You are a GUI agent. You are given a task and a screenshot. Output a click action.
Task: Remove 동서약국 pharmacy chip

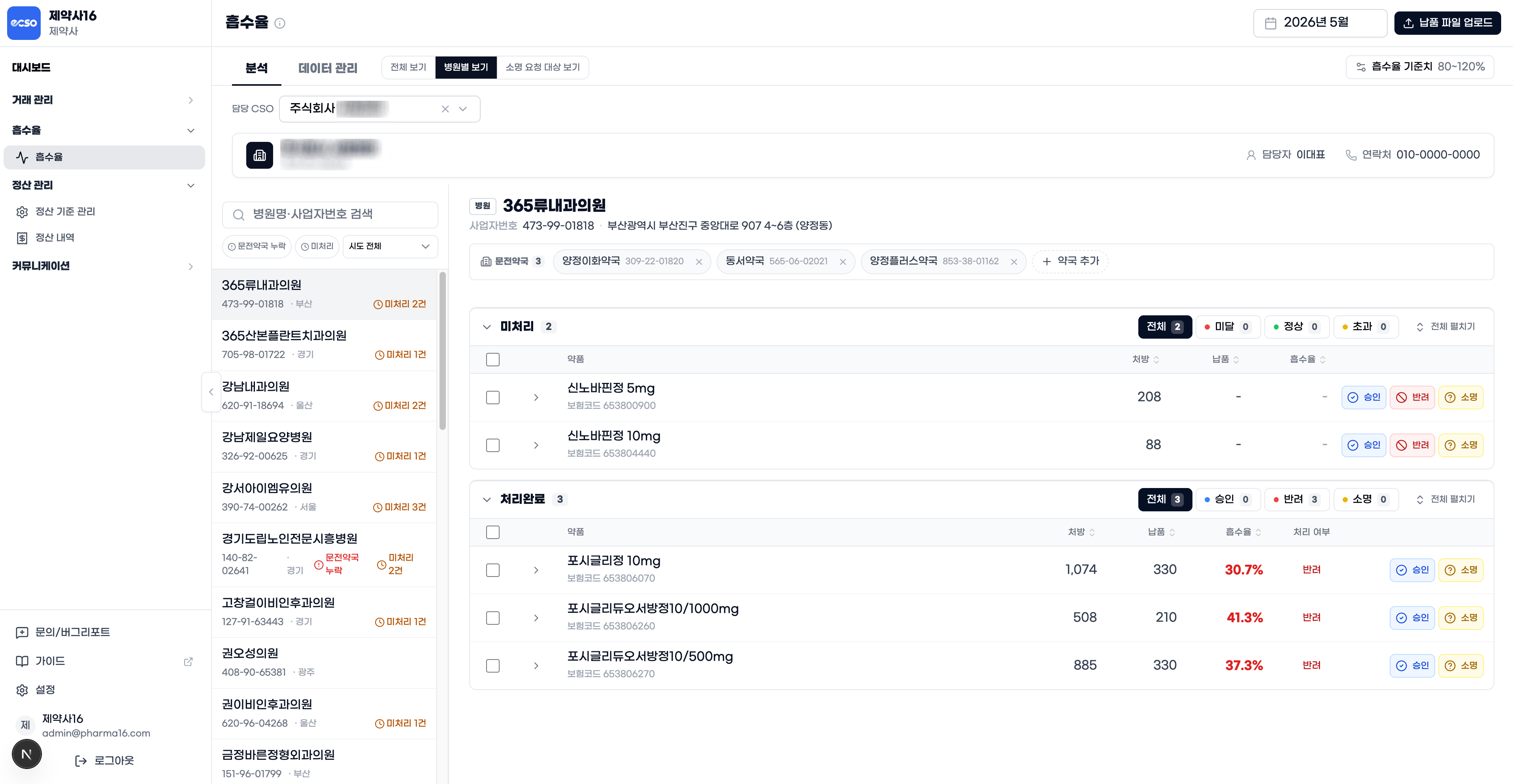tap(843, 262)
